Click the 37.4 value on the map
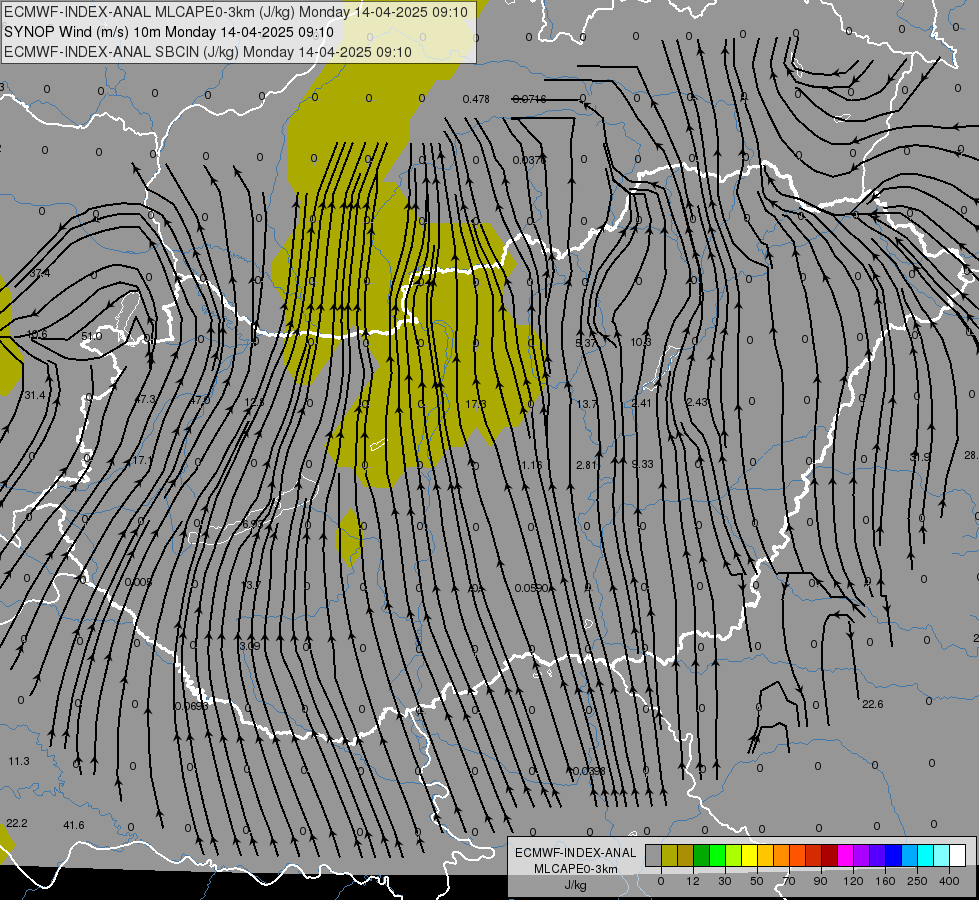 pos(40,273)
